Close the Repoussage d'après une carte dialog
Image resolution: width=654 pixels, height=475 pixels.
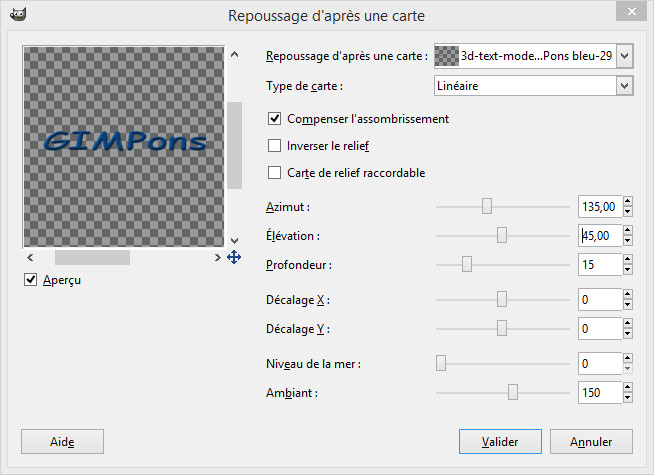click(x=631, y=12)
